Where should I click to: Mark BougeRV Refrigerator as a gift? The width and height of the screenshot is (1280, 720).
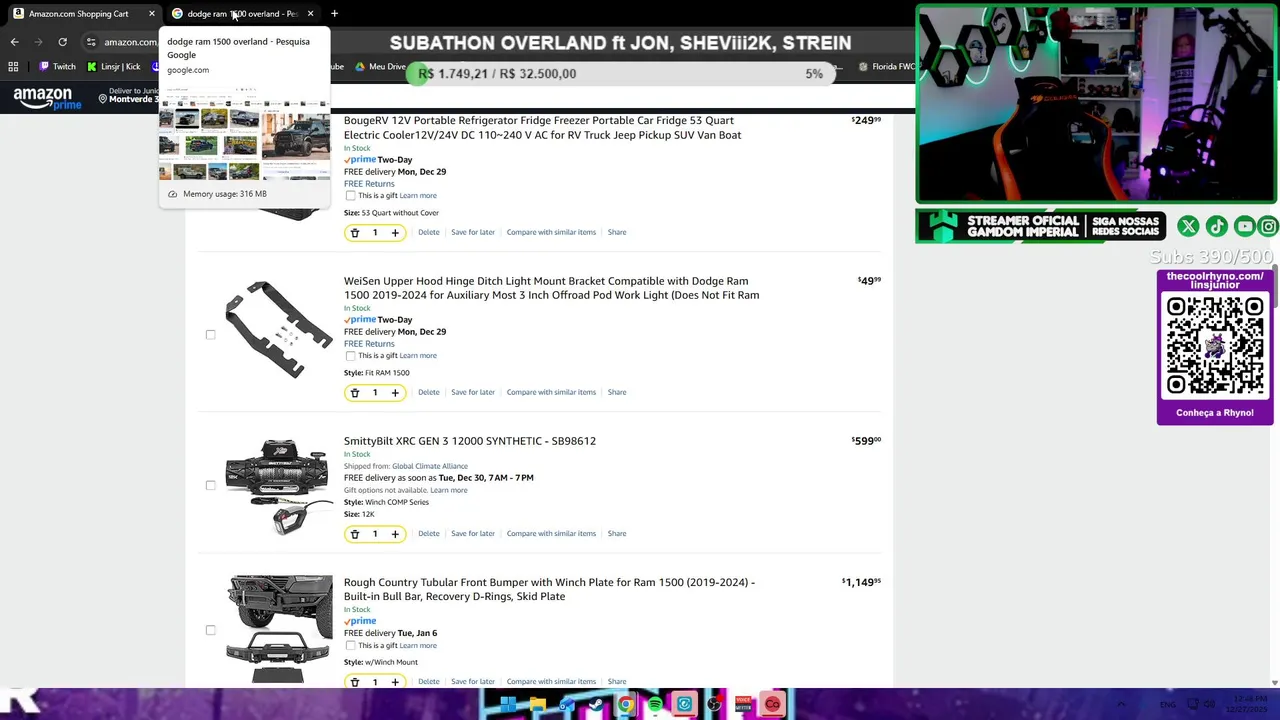tap(350, 196)
